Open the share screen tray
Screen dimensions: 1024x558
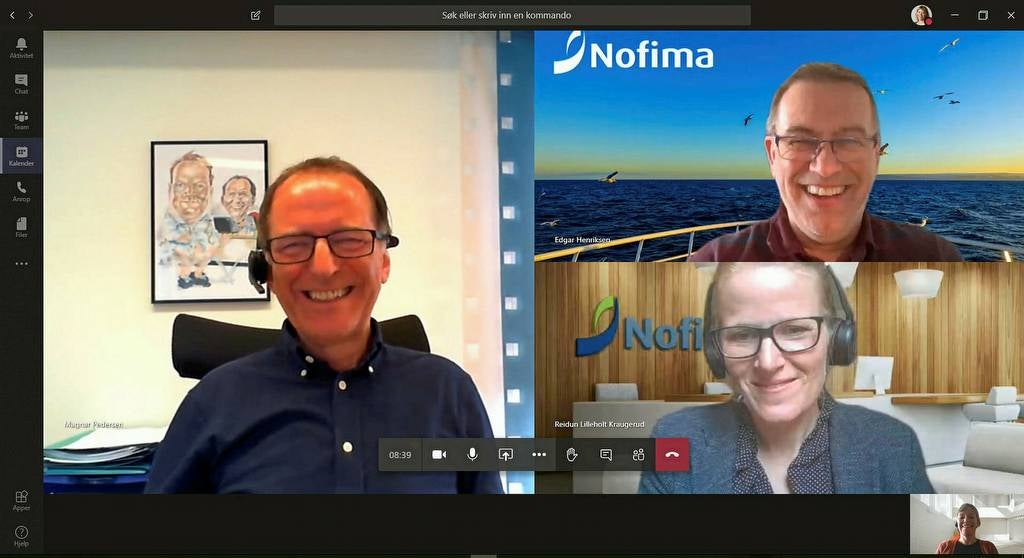[x=506, y=454]
